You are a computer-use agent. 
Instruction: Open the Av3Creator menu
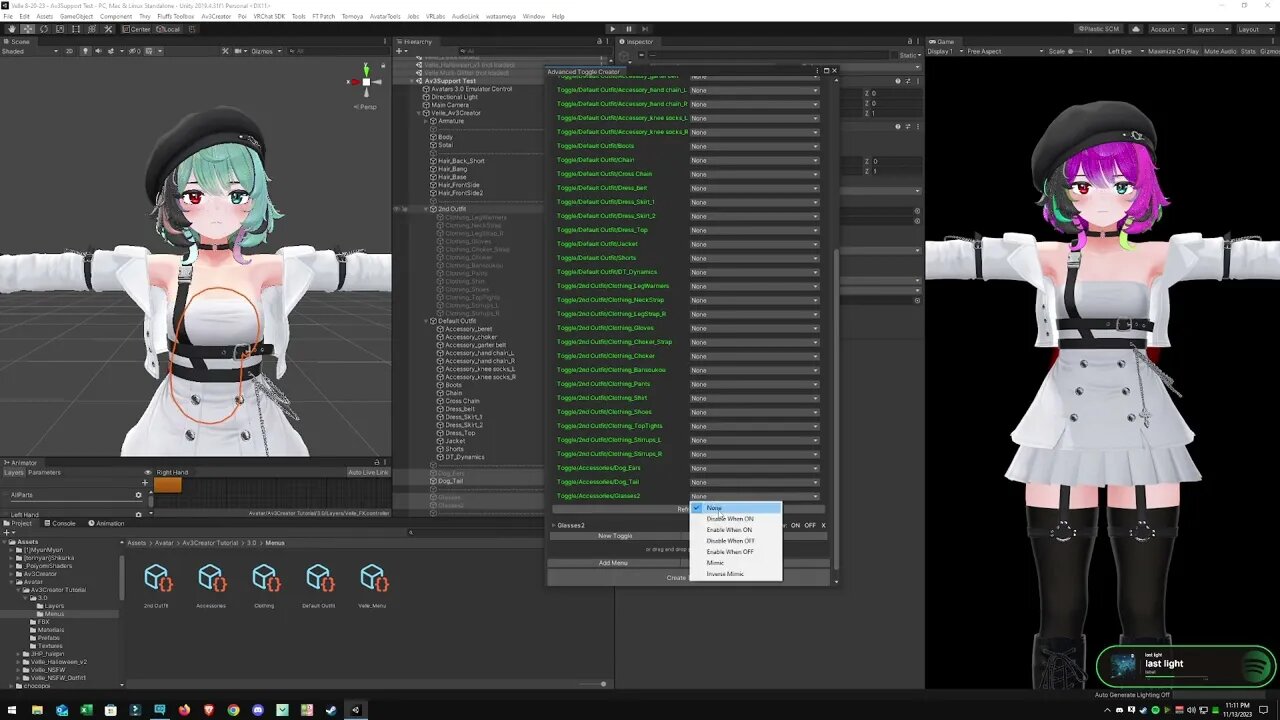pyautogui.click(x=216, y=16)
